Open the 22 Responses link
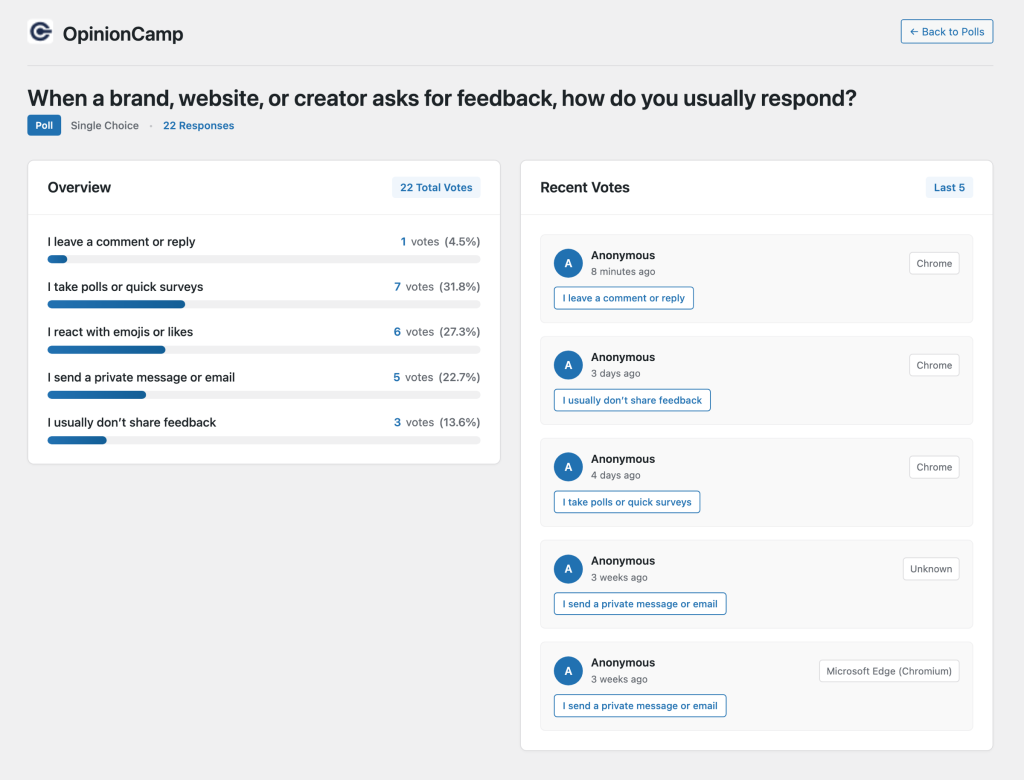The height and width of the screenshot is (780, 1024). pyautogui.click(x=198, y=126)
